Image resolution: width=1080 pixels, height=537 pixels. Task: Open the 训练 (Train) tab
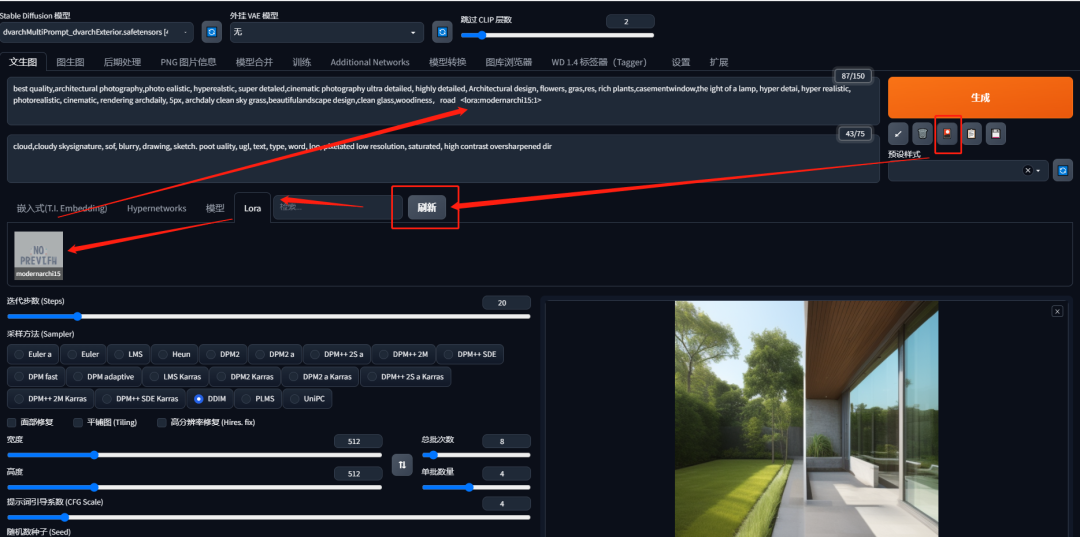(x=302, y=62)
